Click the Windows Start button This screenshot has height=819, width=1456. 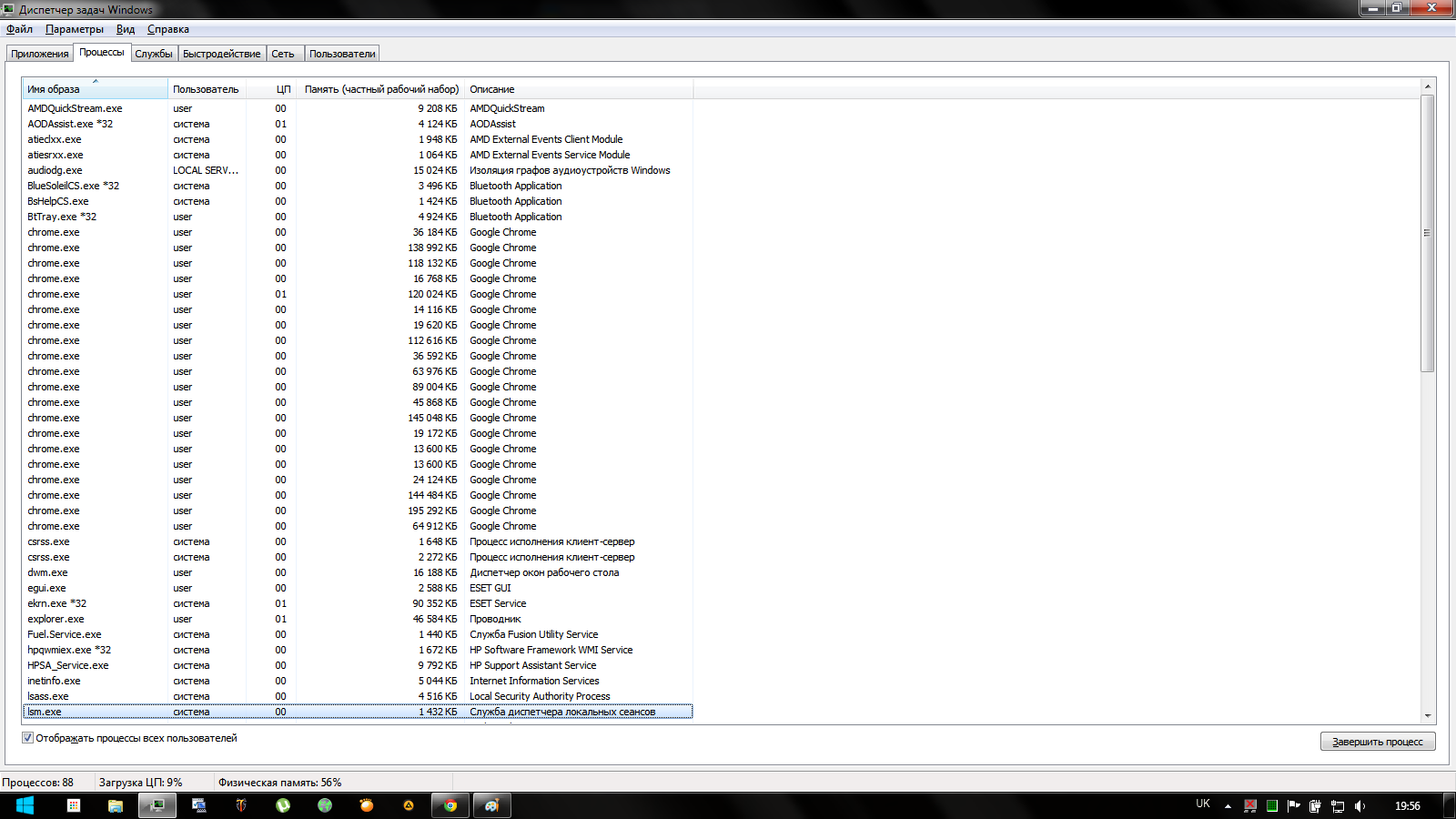point(25,805)
